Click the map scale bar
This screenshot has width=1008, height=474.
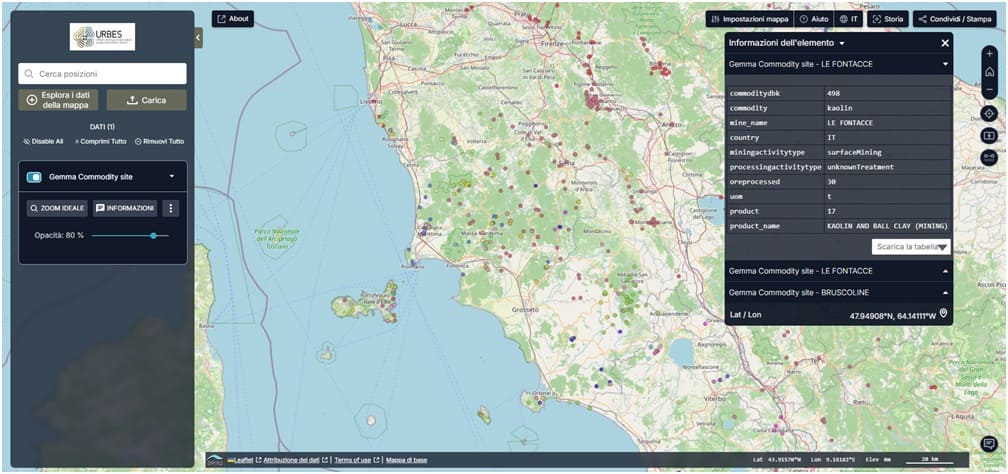click(930, 460)
